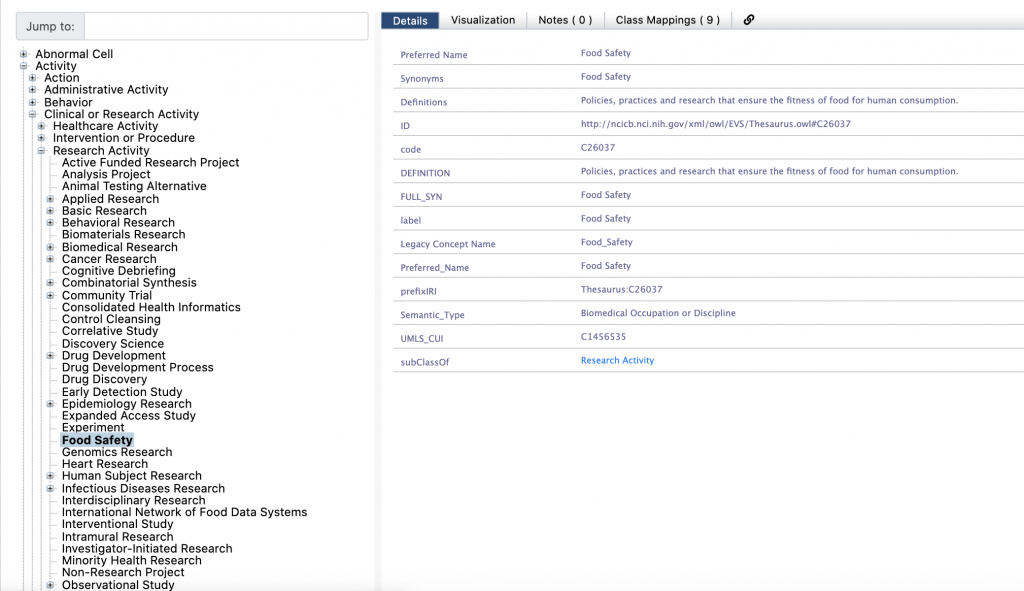Select Genomics Research class
Screen dimensions: 1024x591
click(x=117, y=452)
